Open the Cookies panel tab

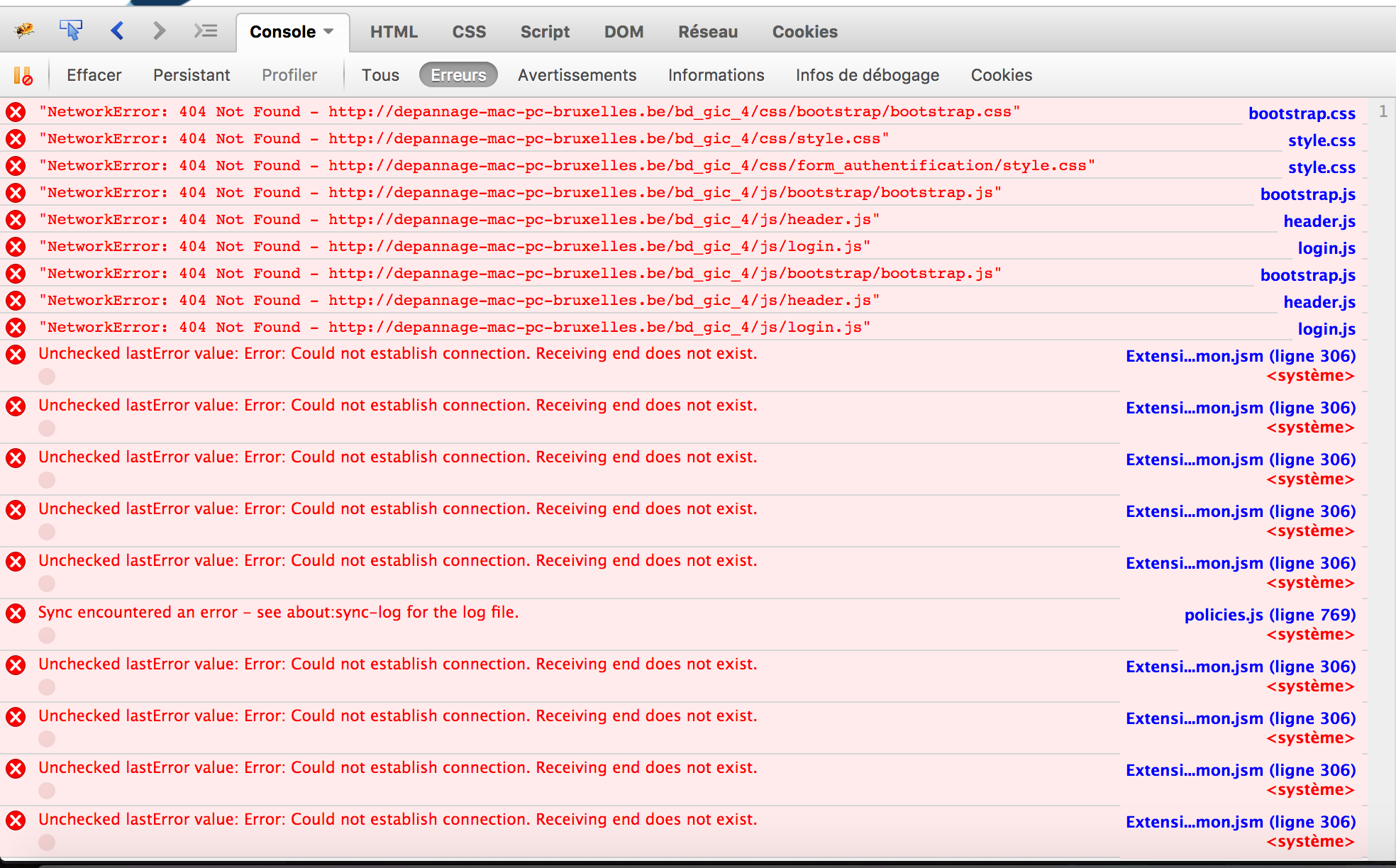coord(804,32)
